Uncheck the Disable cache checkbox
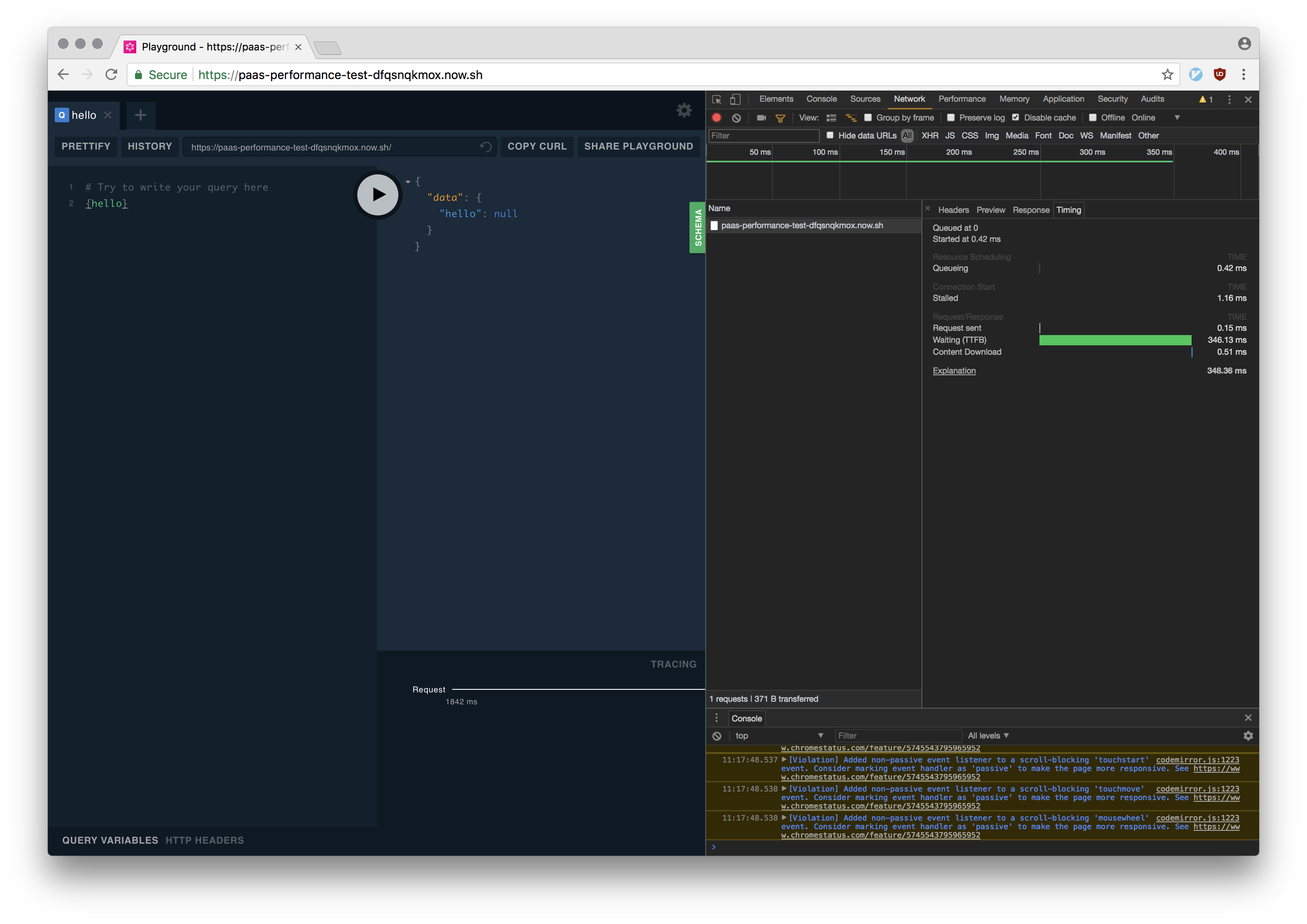The width and height of the screenshot is (1307, 924). coord(1016,118)
